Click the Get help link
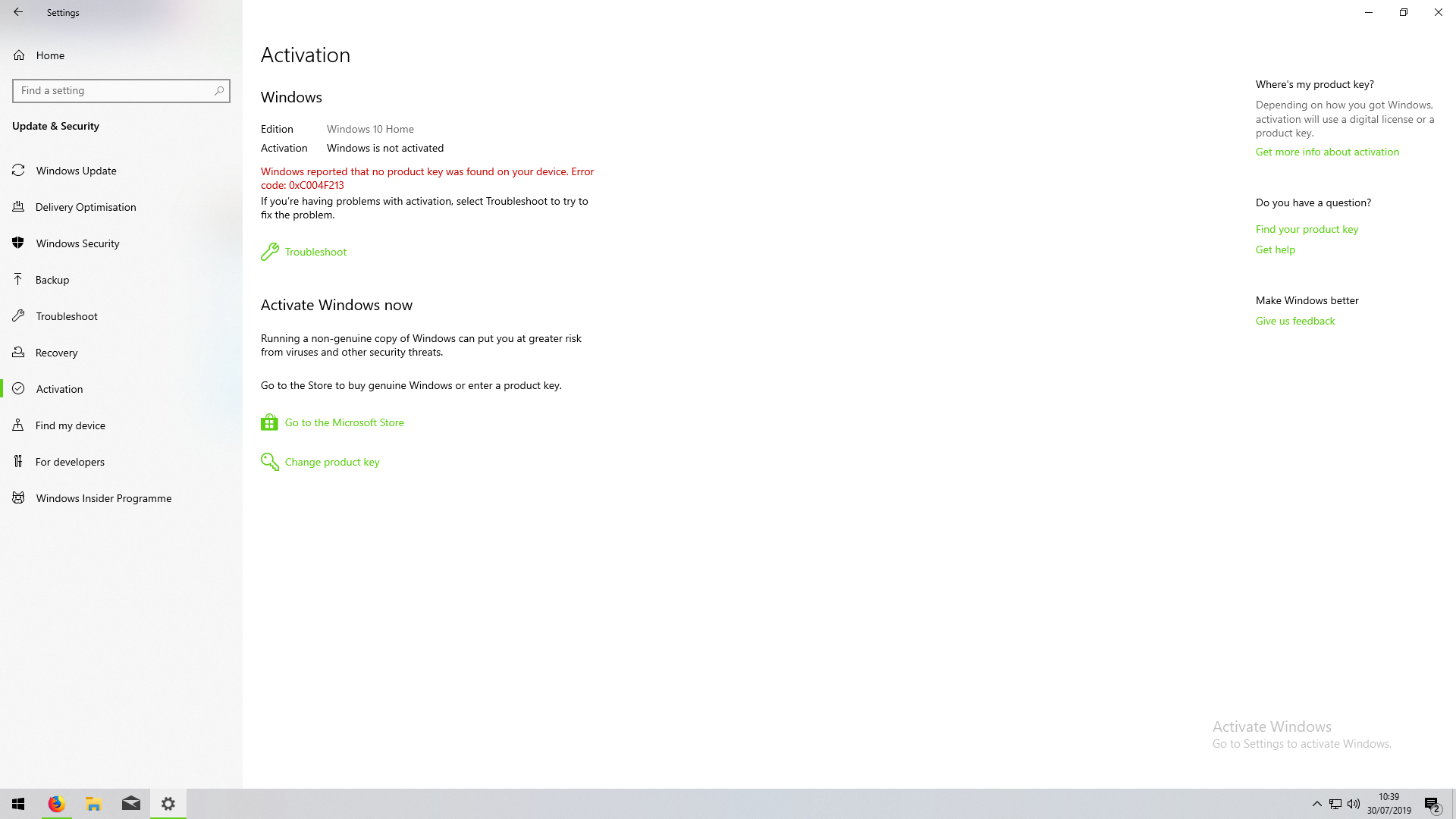Screen dimensions: 1456x819 click(x=1276, y=249)
